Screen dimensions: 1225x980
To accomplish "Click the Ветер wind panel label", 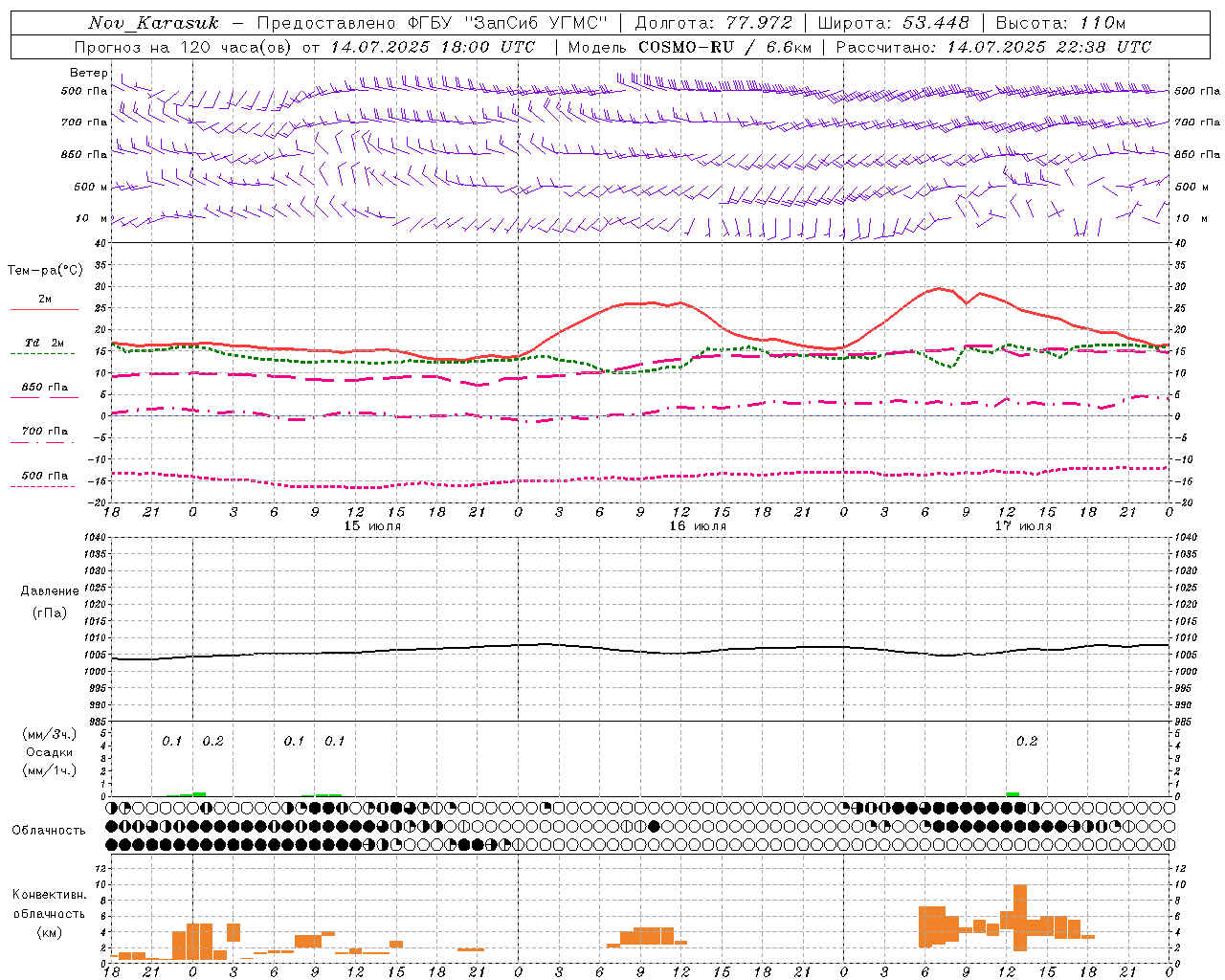I will point(88,73).
